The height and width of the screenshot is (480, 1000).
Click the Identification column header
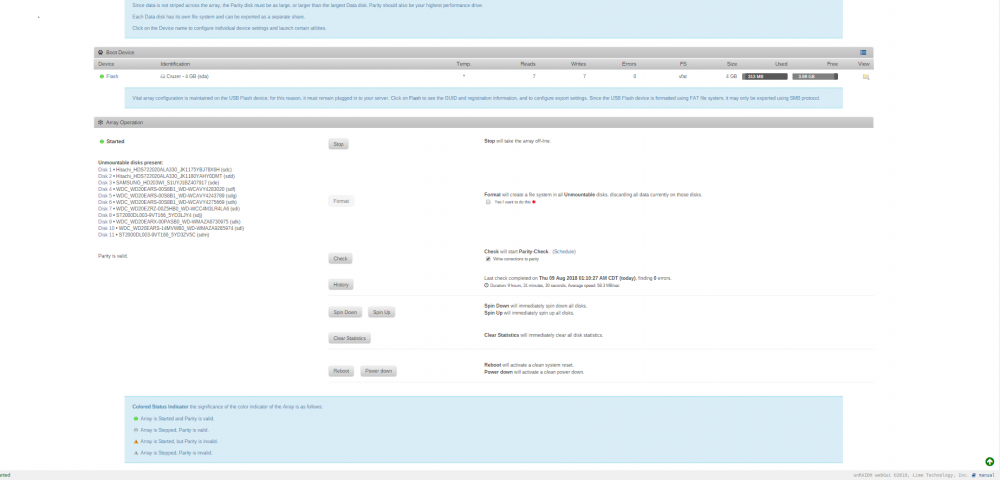tap(175, 64)
